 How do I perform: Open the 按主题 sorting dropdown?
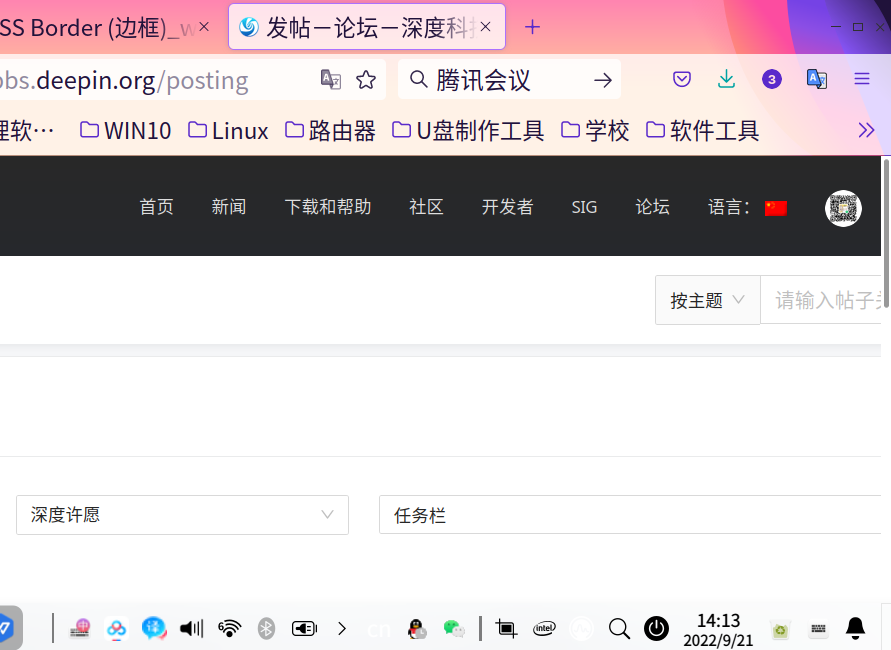tap(707, 299)
